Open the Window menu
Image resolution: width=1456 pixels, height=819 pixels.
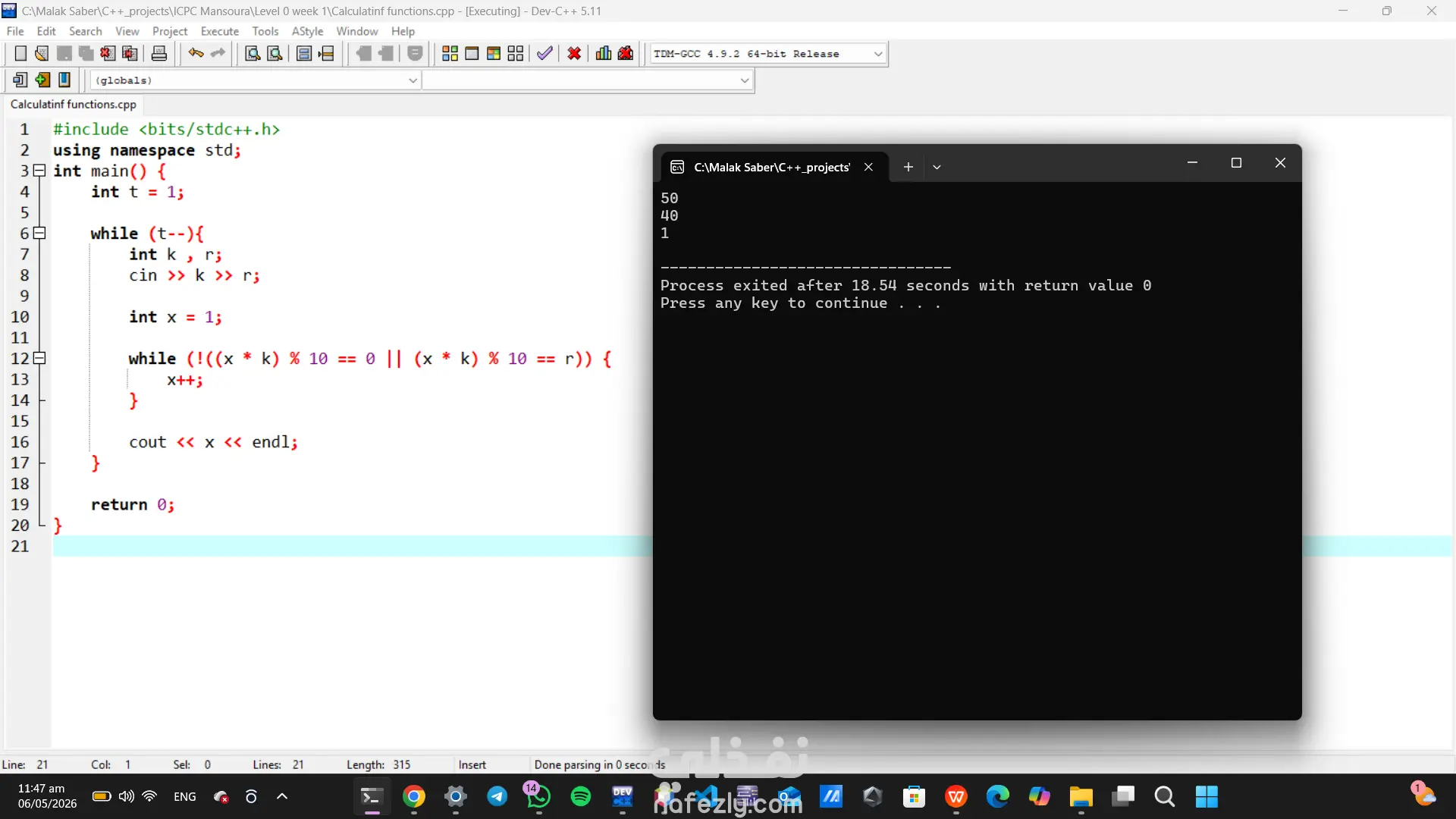(357, 31)
